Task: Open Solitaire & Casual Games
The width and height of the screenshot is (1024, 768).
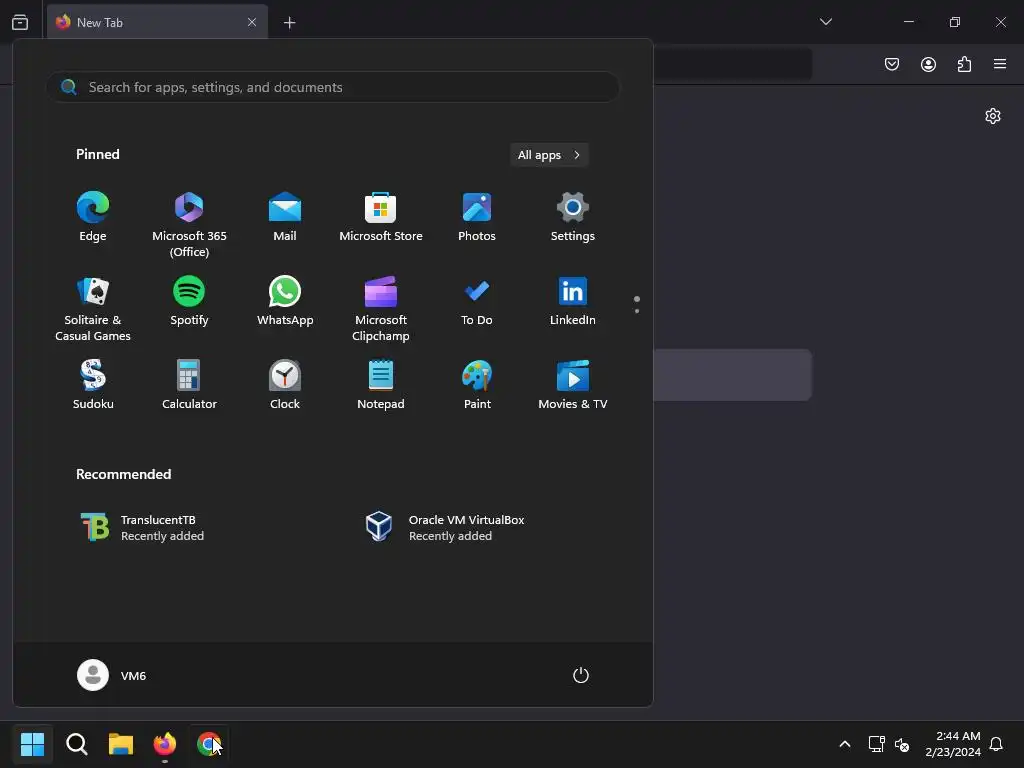Action: coord(93,309)
